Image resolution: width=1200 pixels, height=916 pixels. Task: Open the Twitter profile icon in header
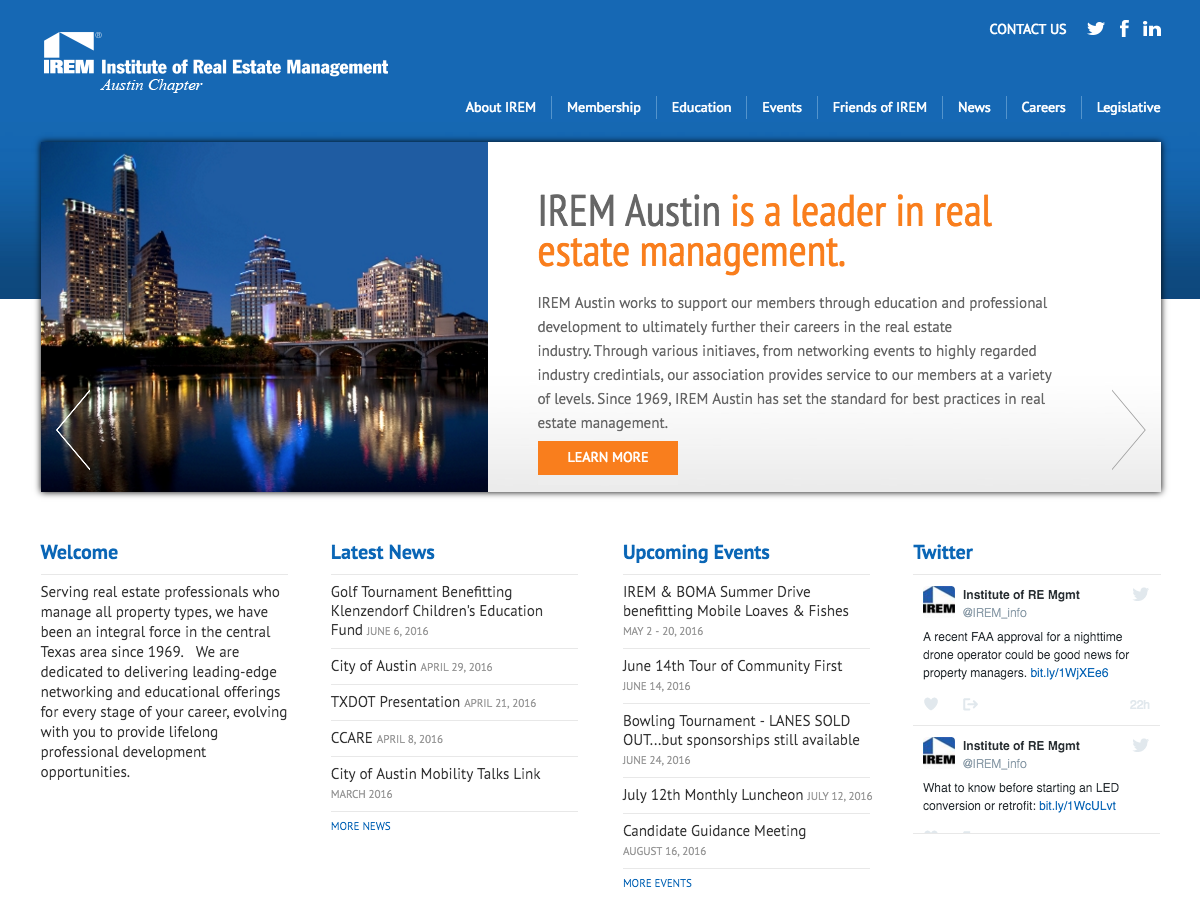pyautogui.click(x=1096, y=29)
